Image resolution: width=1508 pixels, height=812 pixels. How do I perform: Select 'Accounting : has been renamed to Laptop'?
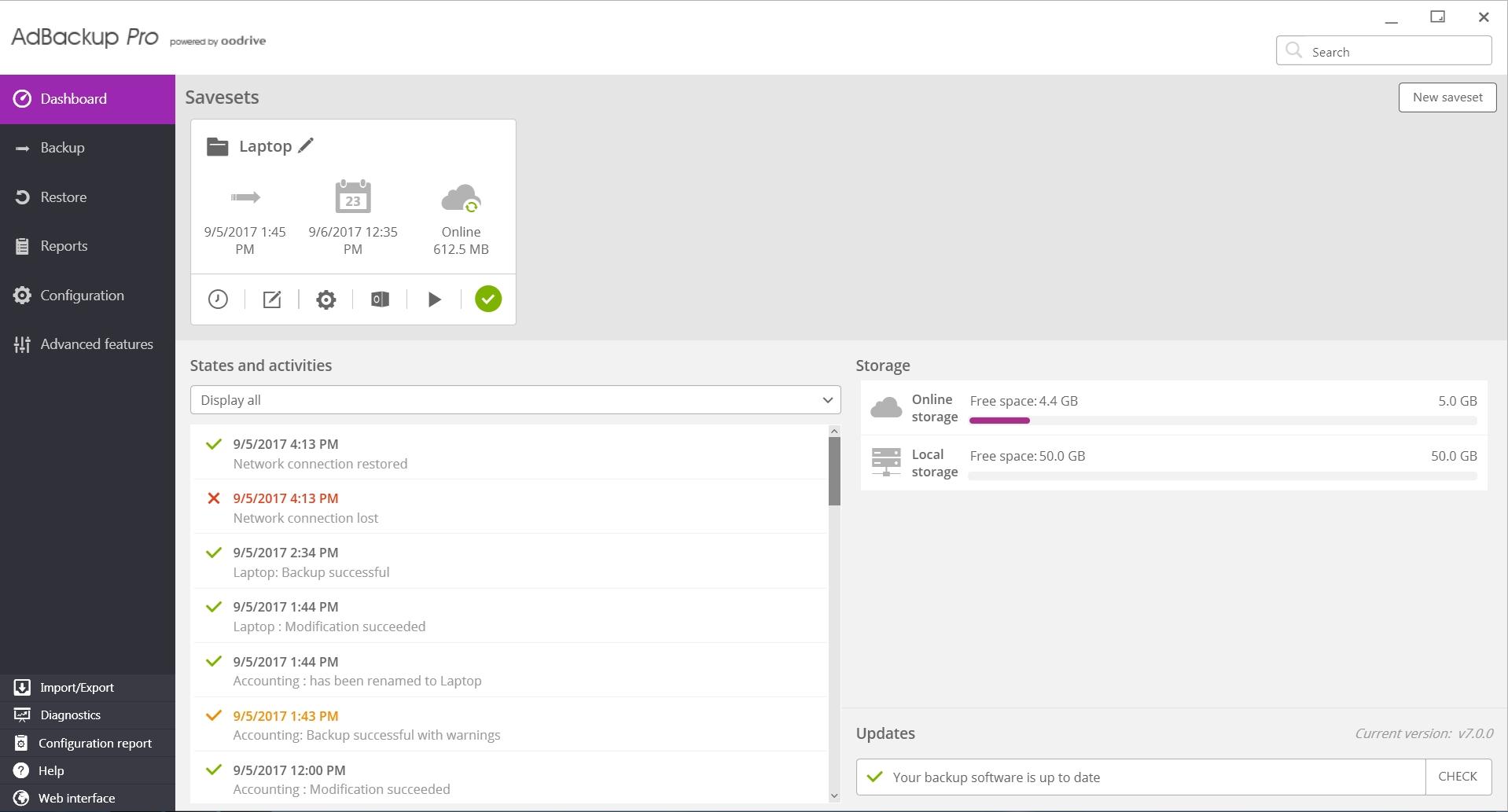pyautogui.click(x=510, y=671)
